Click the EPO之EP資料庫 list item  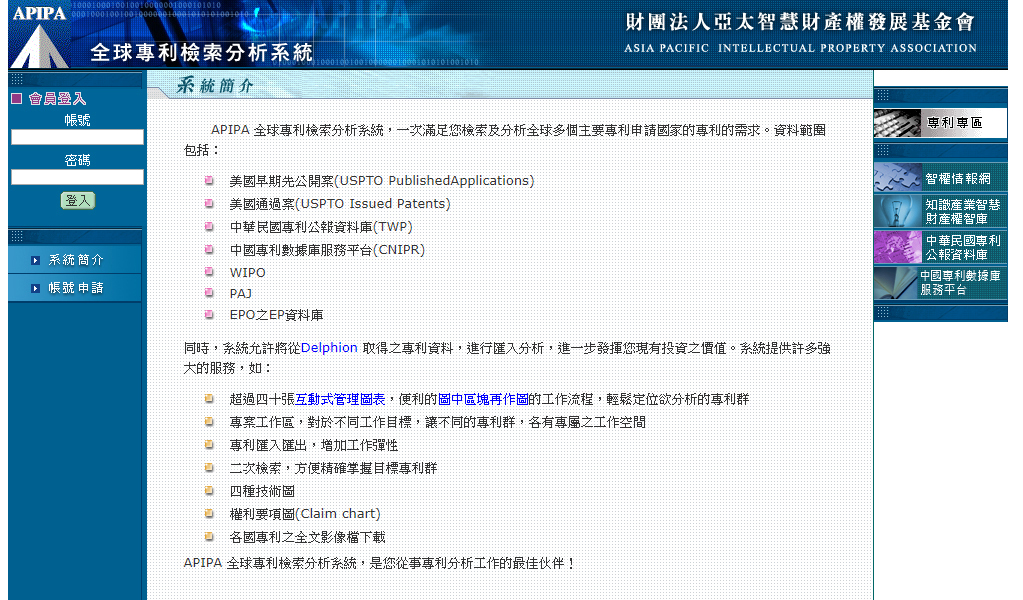coord(276,315)
